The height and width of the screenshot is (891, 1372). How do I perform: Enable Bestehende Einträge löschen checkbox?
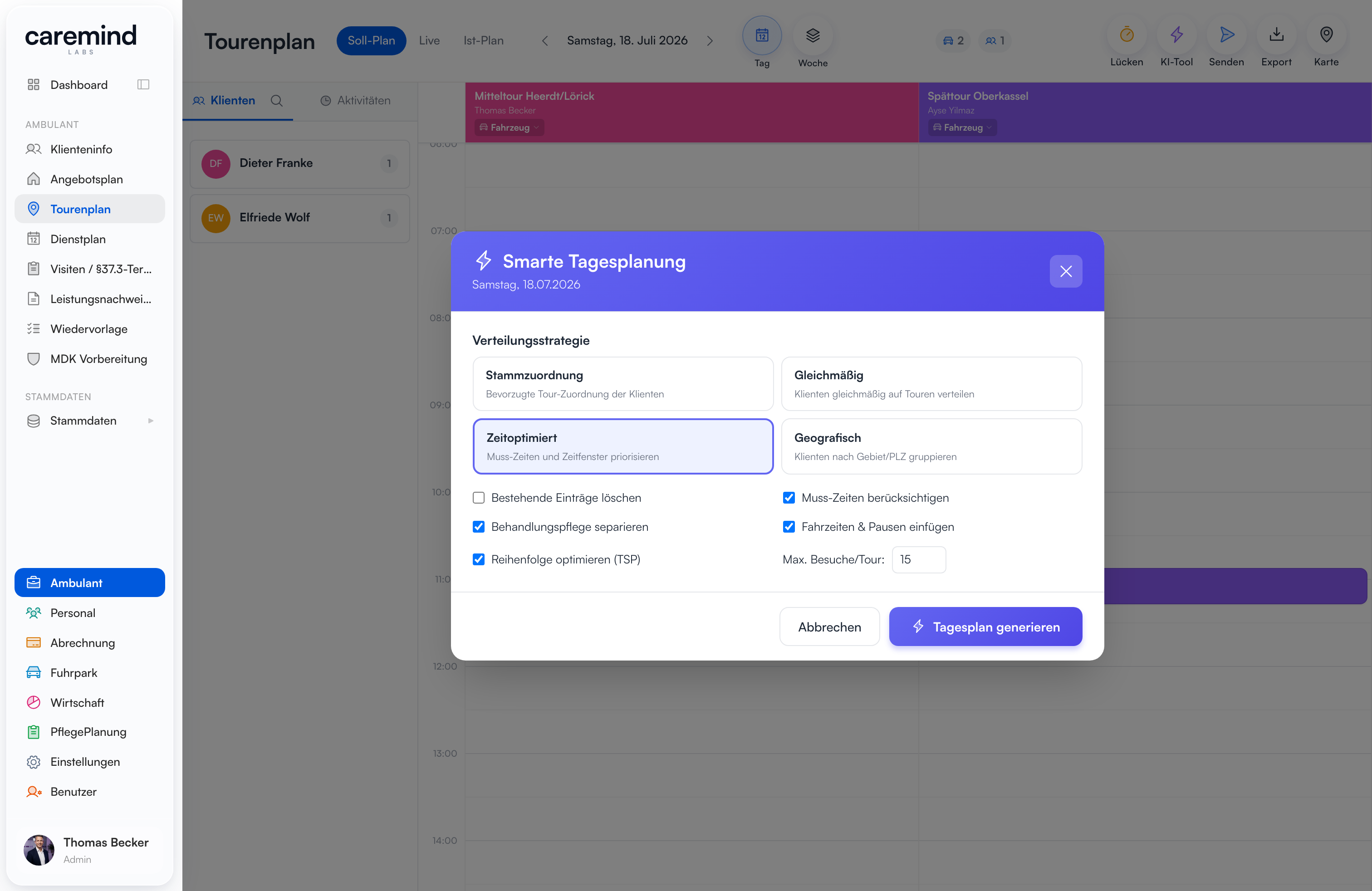(x=479, y=497)
